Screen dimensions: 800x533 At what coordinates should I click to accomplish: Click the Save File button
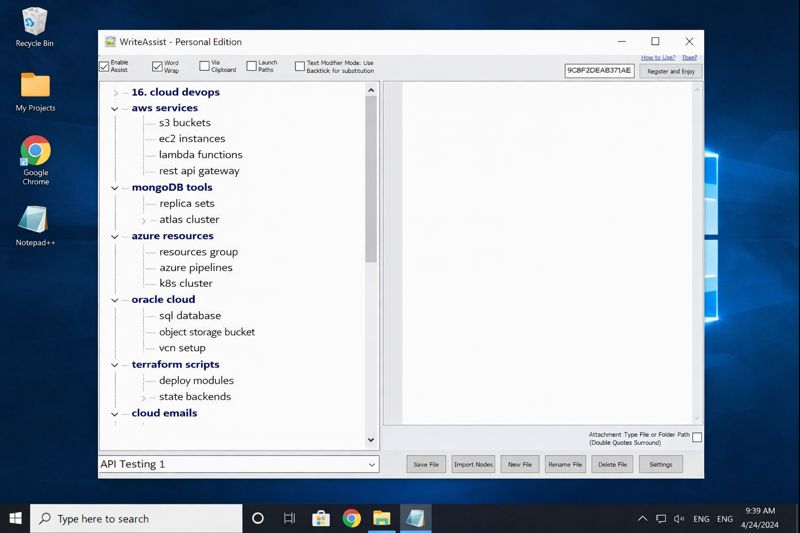[426, 464]
